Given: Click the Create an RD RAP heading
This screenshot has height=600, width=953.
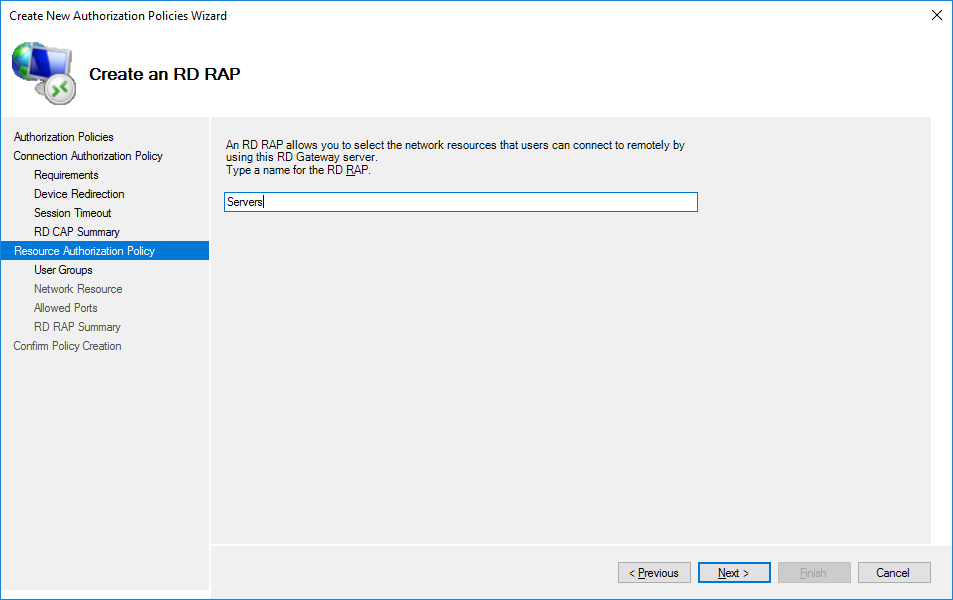Looking at the screenshot, I should 165,74.
